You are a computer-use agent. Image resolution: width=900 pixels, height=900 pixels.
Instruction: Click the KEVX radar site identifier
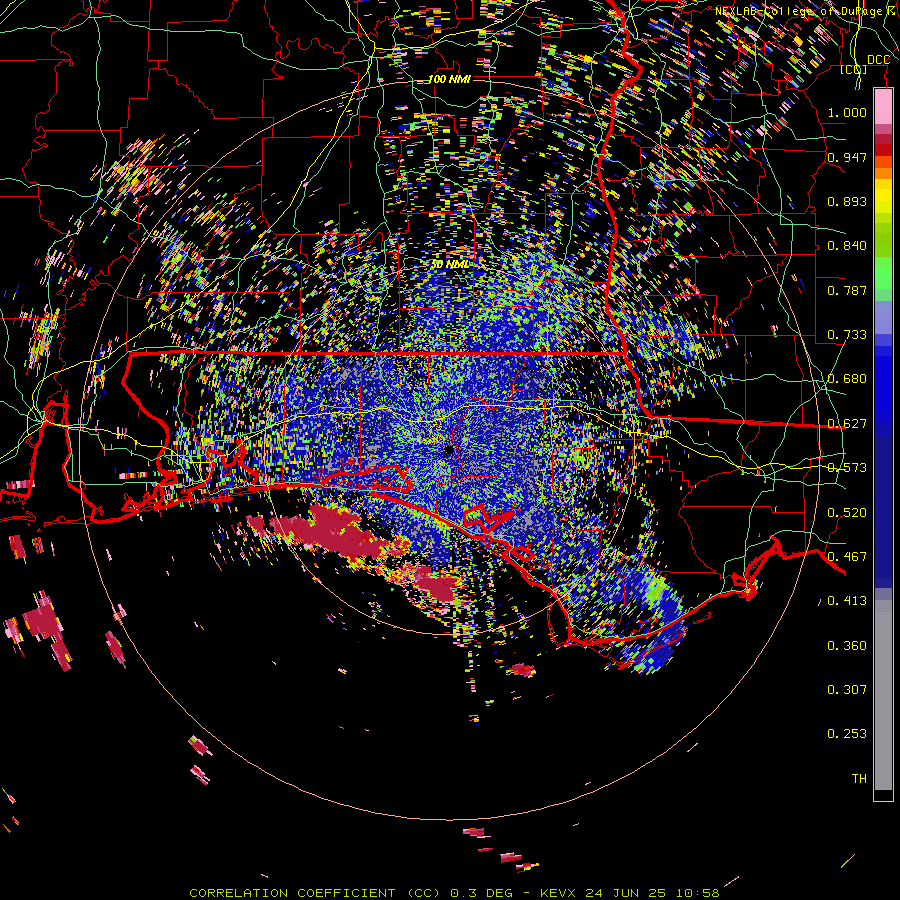click(x=557, y=893)
